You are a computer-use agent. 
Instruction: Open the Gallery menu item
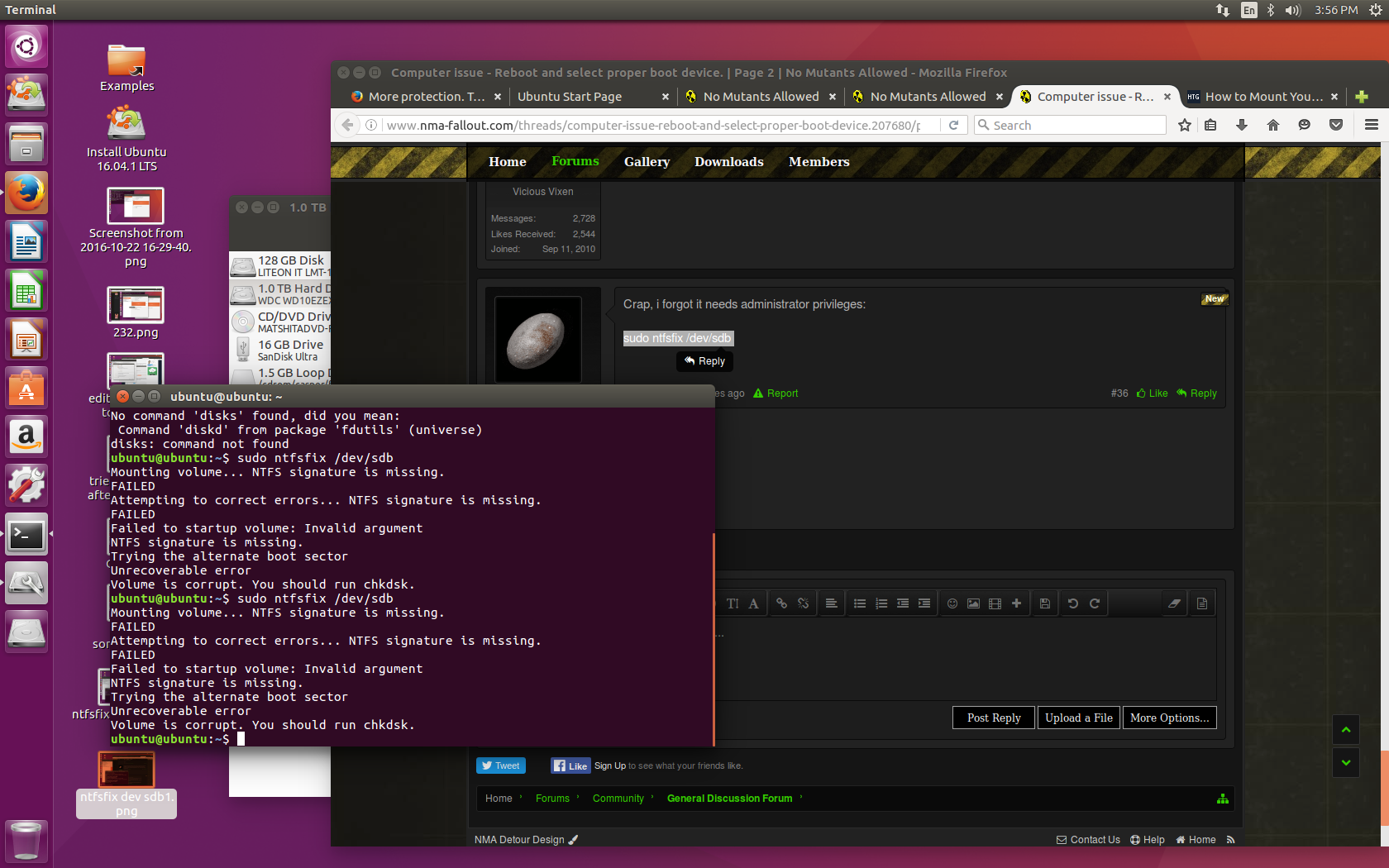647,162
